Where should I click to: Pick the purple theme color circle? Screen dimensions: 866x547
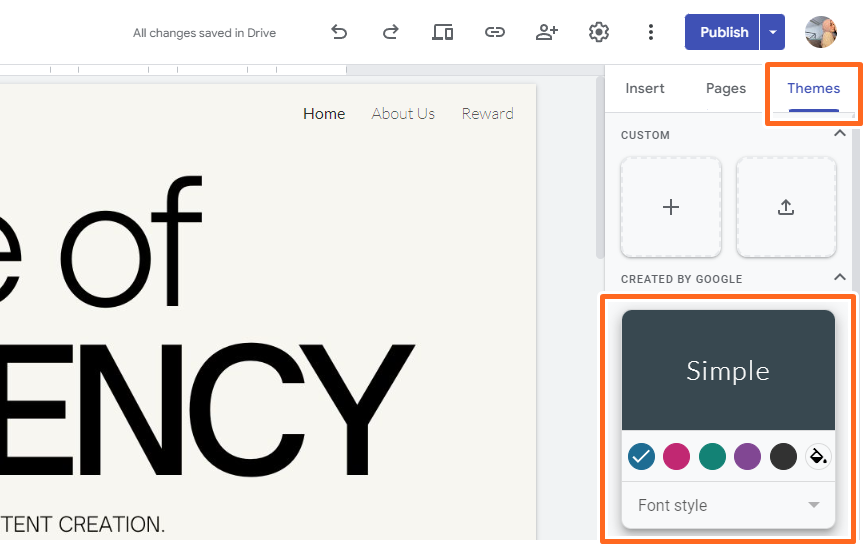pyautogui.click(x=747, y=457)
